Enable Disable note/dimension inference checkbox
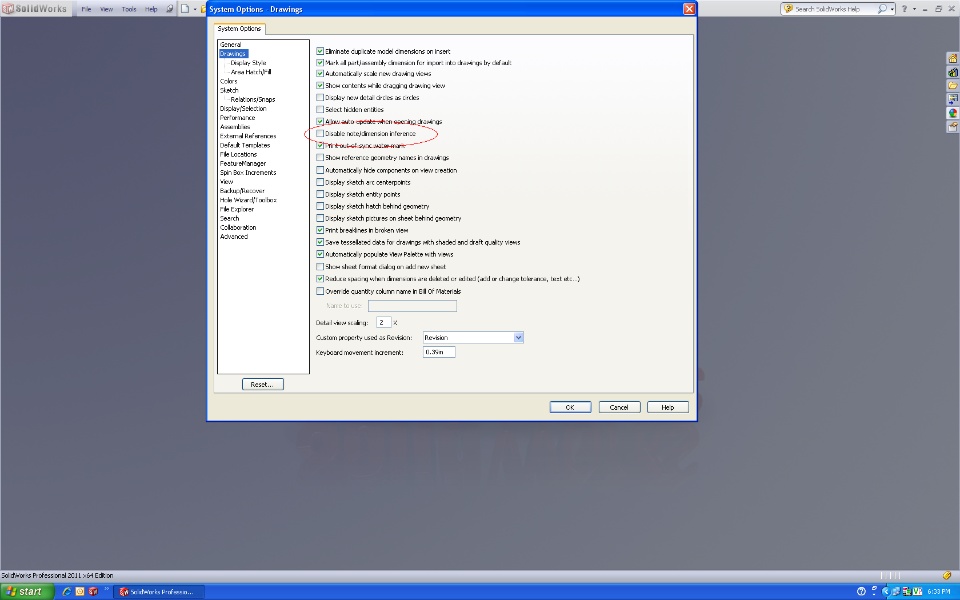The width and height of the screenshot is (960, 600). tap(320, 133)
